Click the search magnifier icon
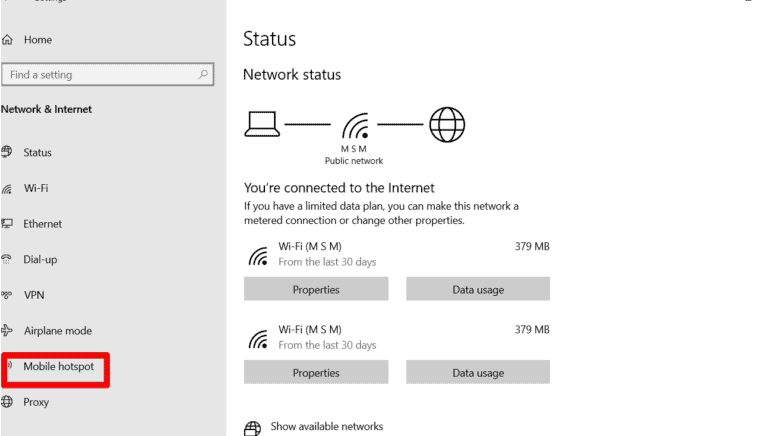 [203, 74]
